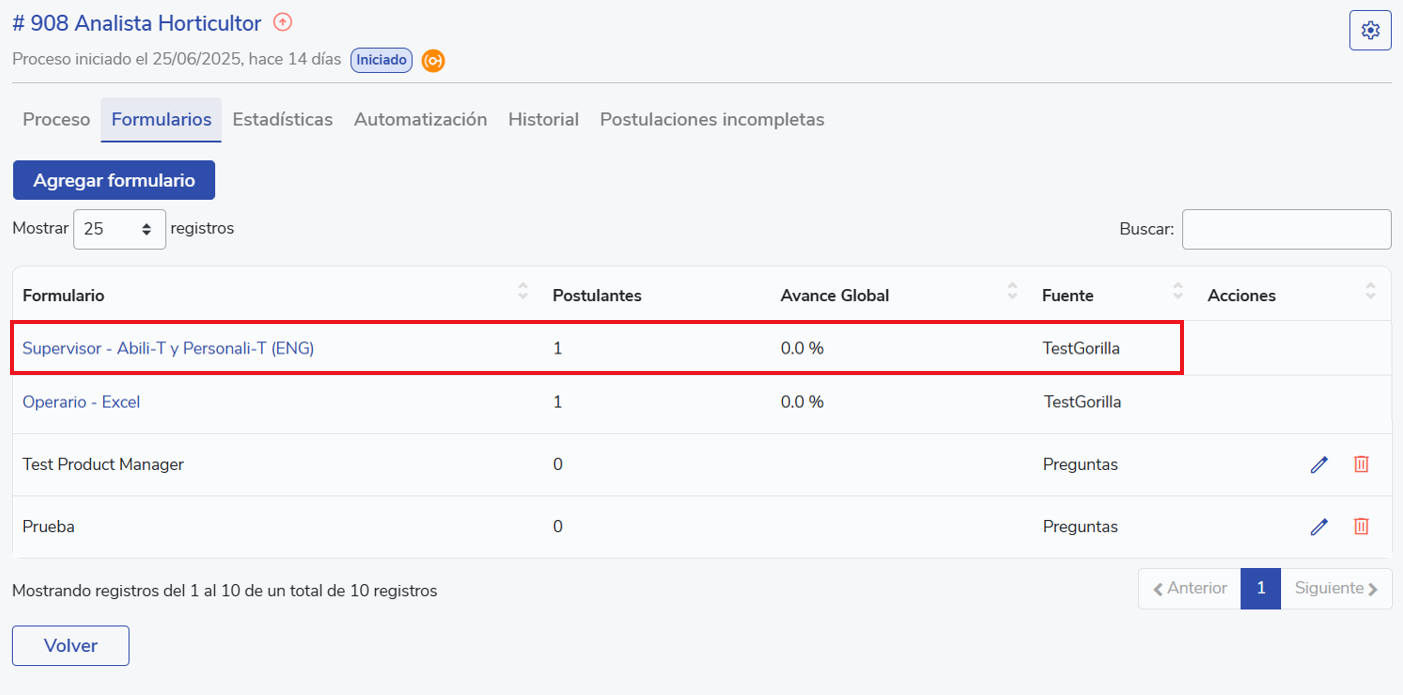Viewport: 1403px width, 695px height.
Task: Switch to the Proceso tab
Action: click(x=57, y=120)
